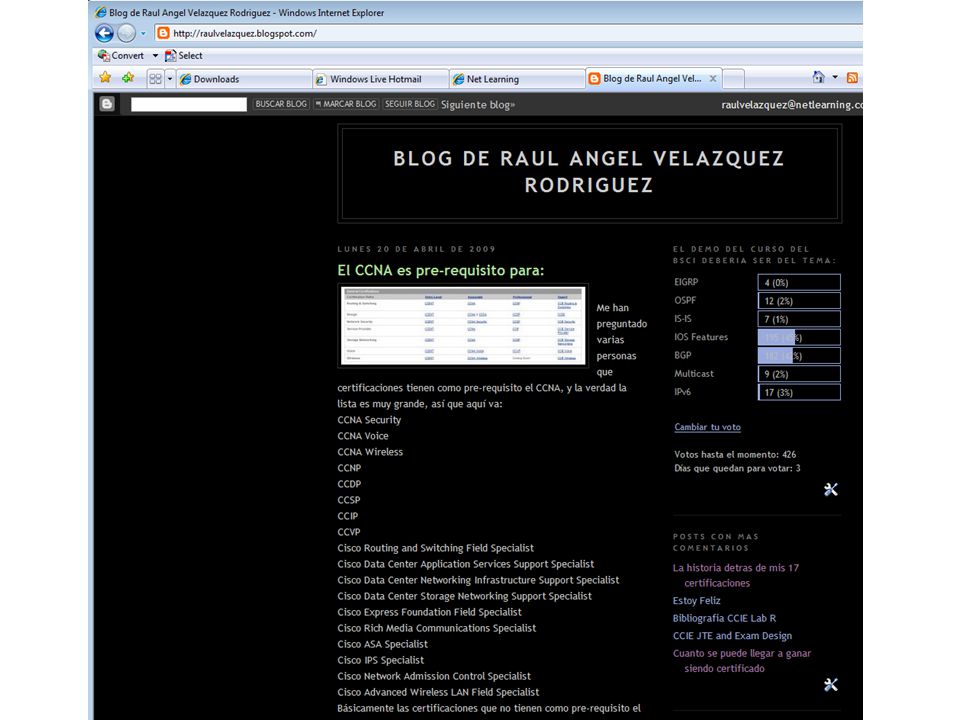Click the text Cisco ASA Specialist
960x720 pixels.
pyautogui.click(x=383, y=644)
